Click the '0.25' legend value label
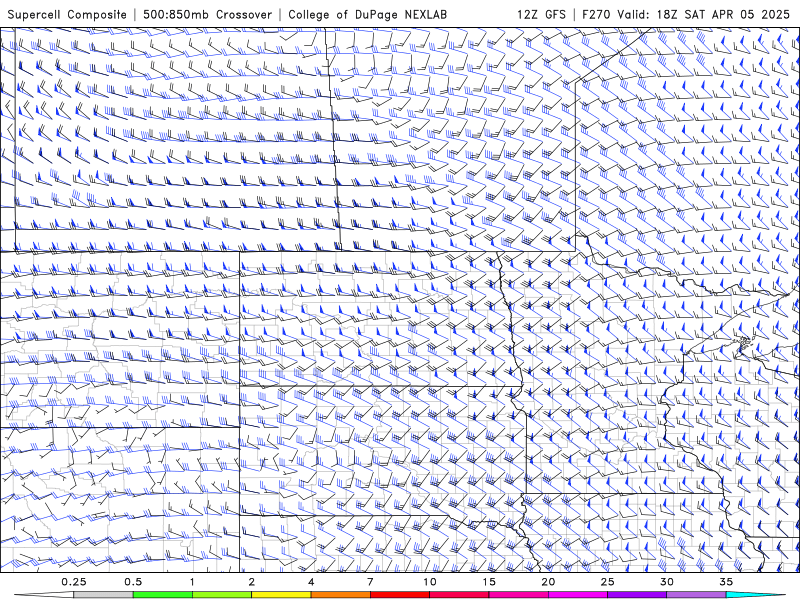Viewport: 800px width, 600px height. point(73,582)
